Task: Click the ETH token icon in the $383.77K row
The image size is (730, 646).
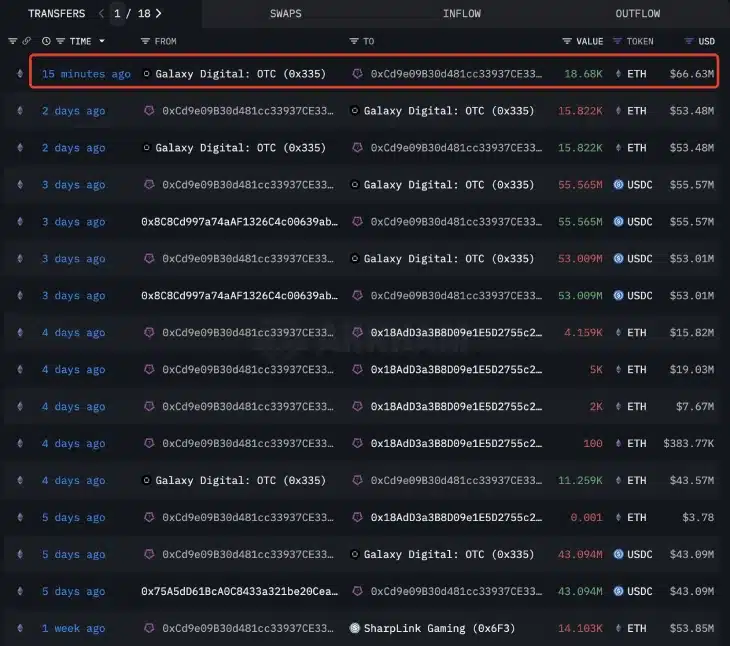Action: [618, 444]
